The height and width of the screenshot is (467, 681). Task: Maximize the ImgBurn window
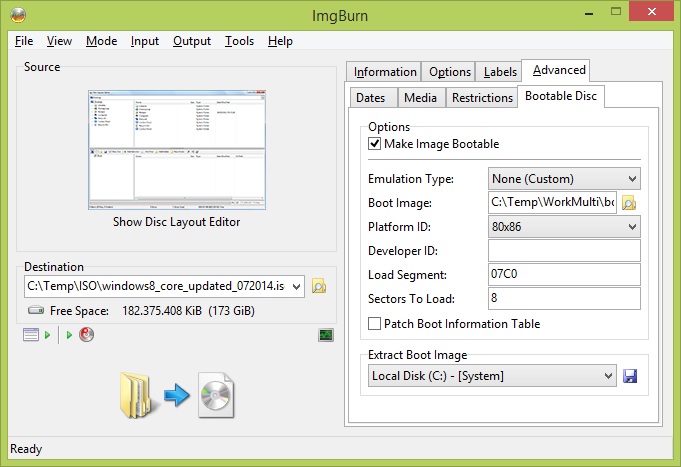(616, 12)
